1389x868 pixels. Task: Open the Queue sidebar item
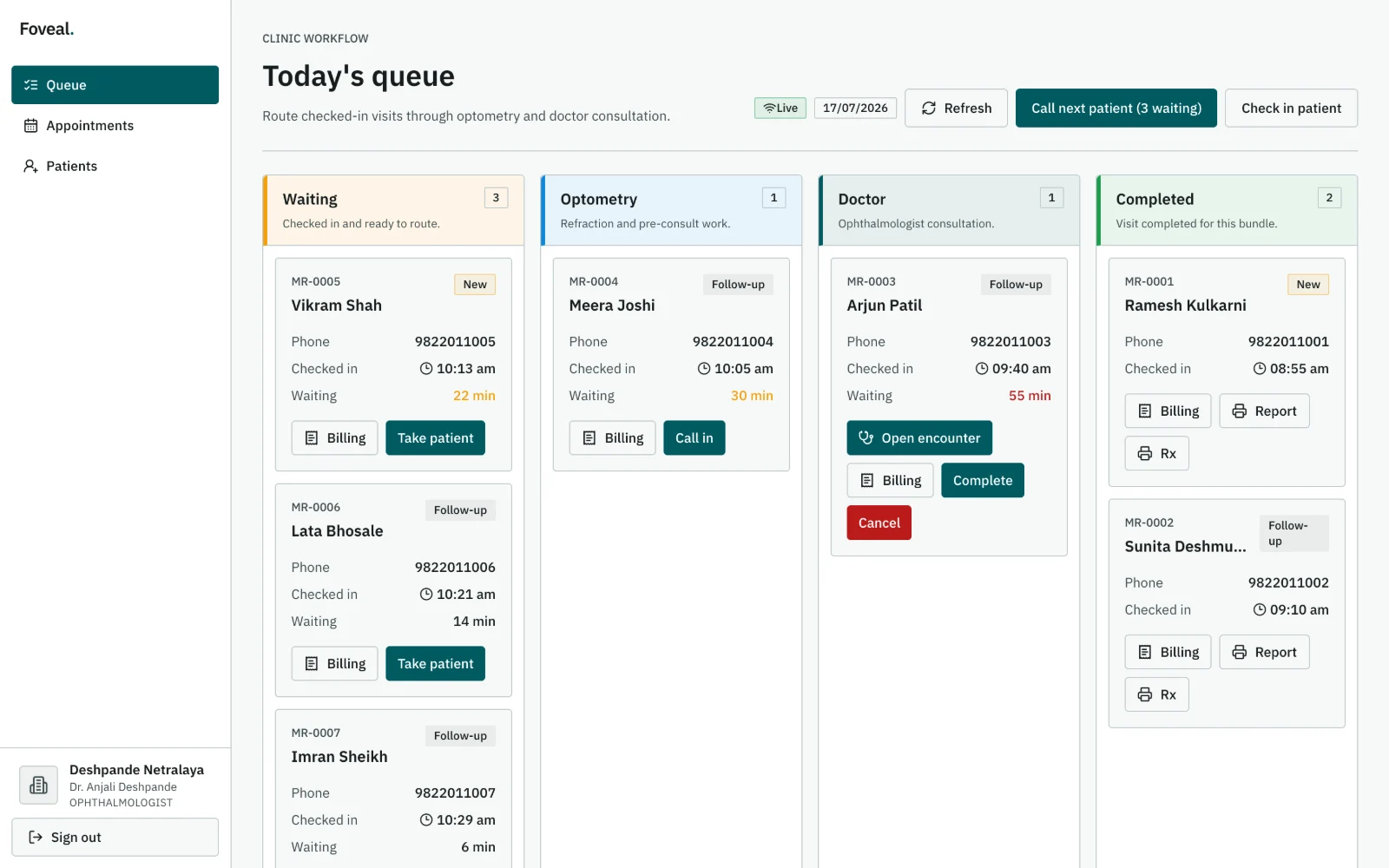click(x=115, y=85)
